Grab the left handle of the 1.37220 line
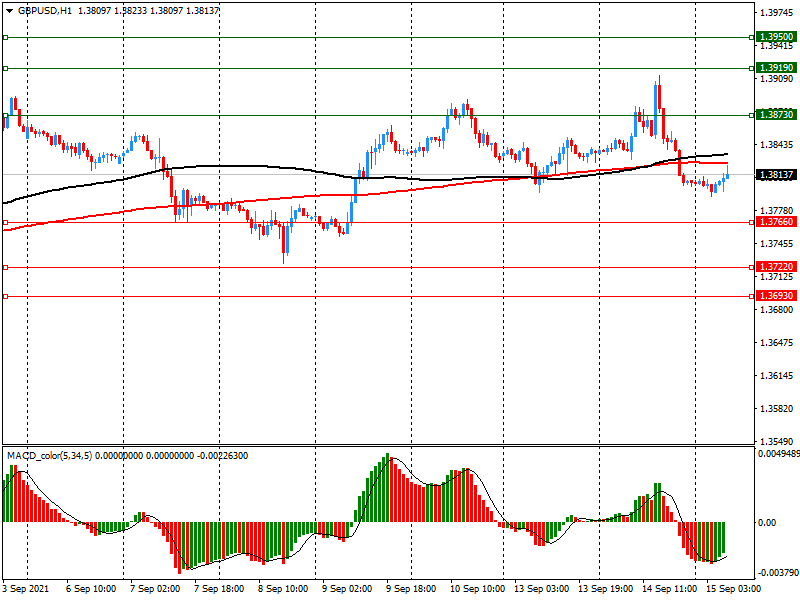 (x=6, y=267)
